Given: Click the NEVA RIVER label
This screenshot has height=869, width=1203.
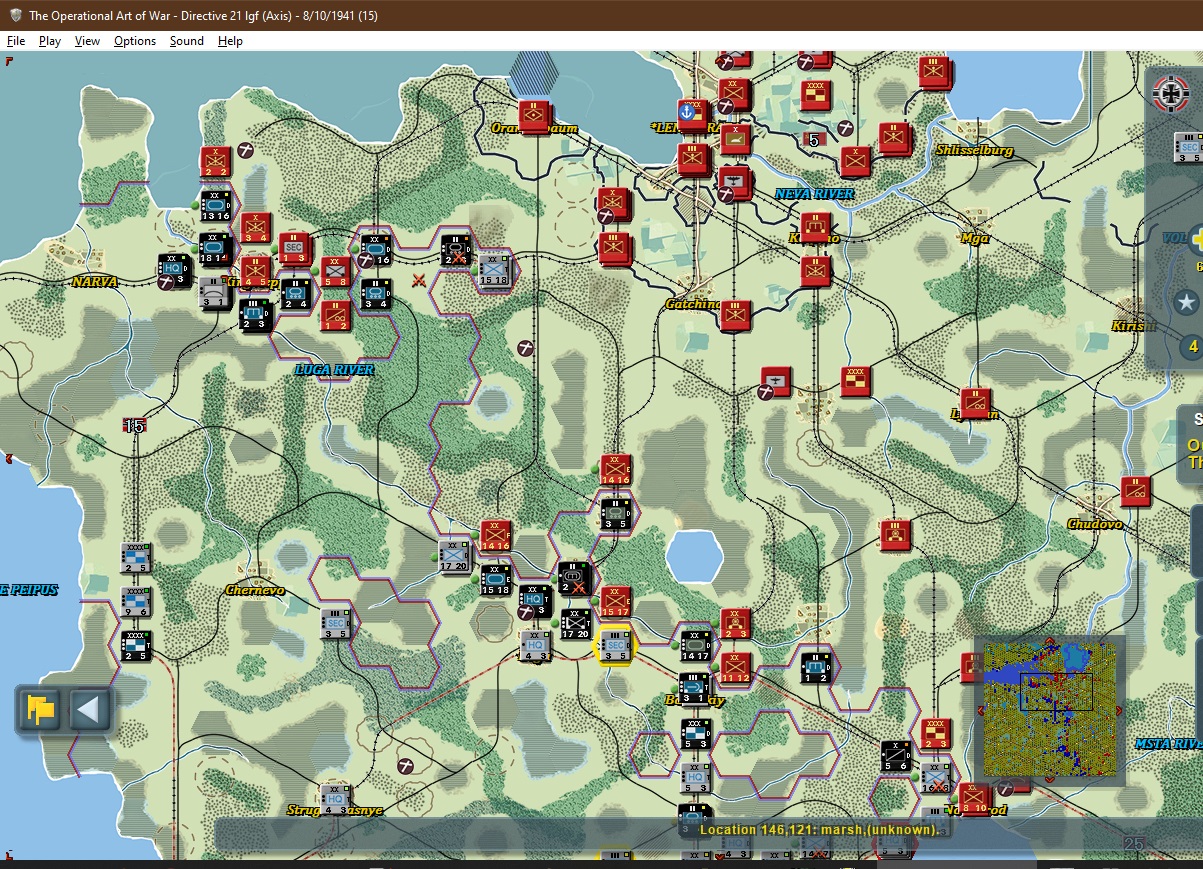Looking at the screenshot, I should click(x=814, y=194).
